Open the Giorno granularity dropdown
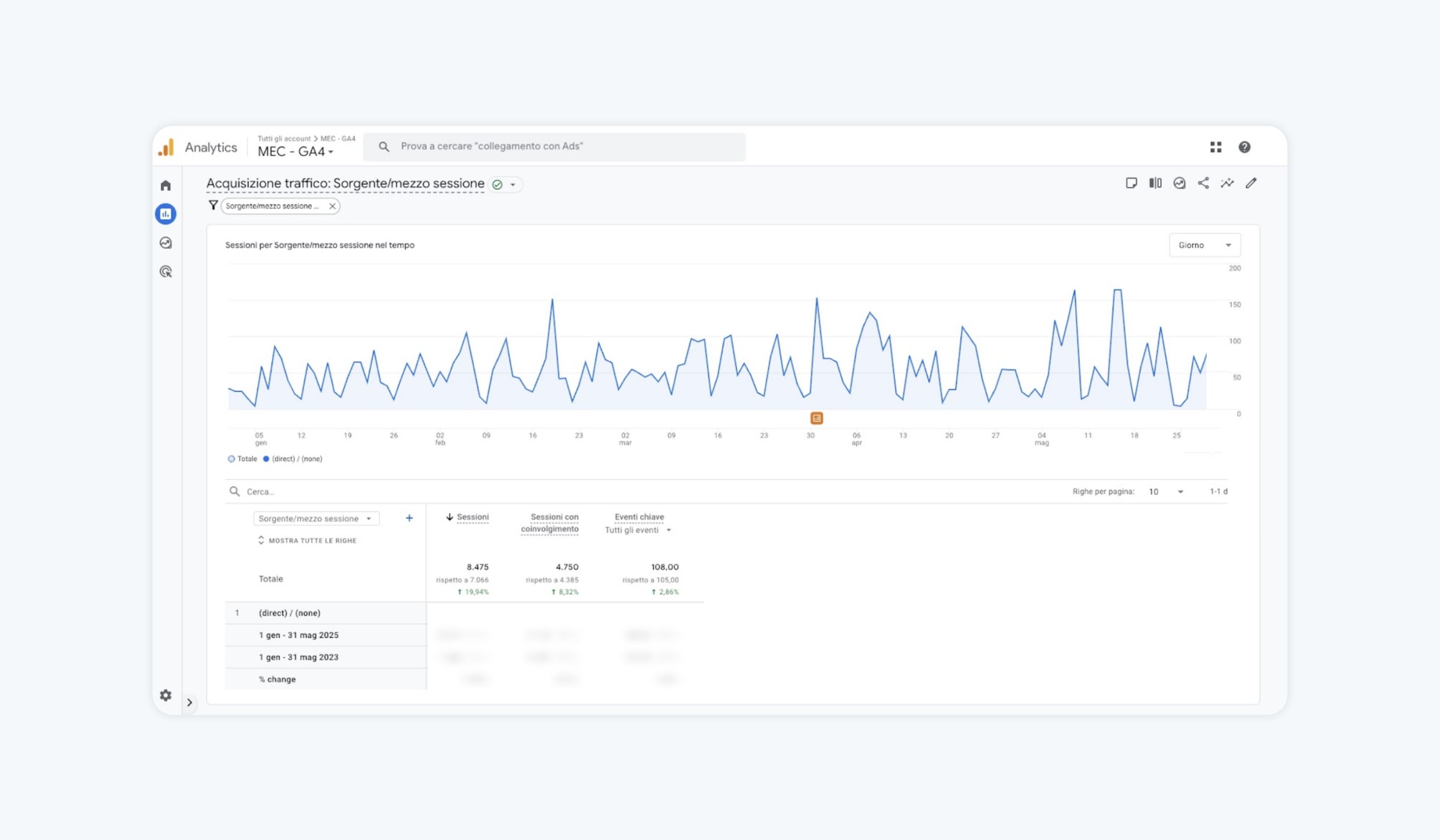This screenshot has height=840, width=1440. coord(1204,245)
